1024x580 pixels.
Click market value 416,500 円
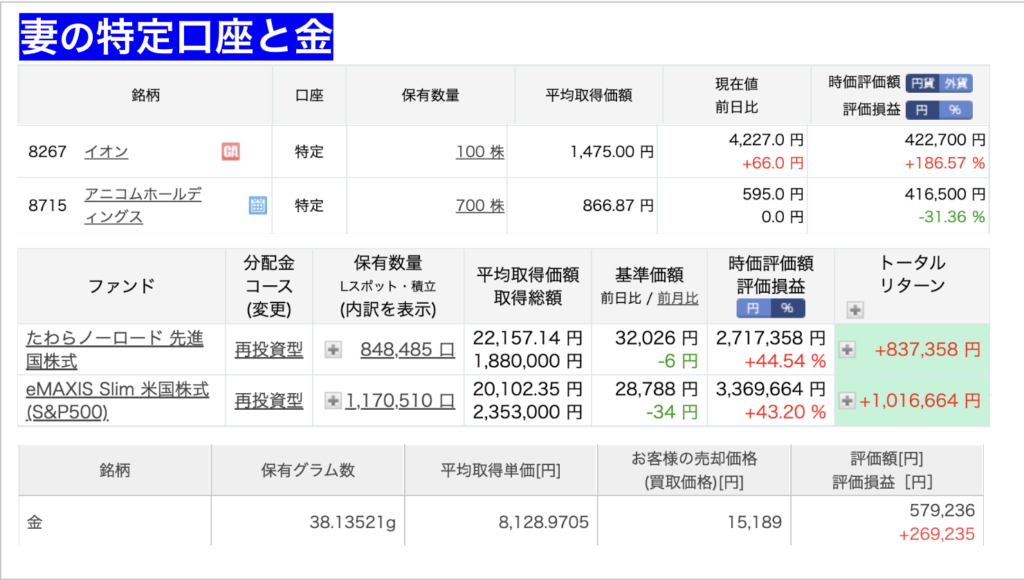point(945,194)
